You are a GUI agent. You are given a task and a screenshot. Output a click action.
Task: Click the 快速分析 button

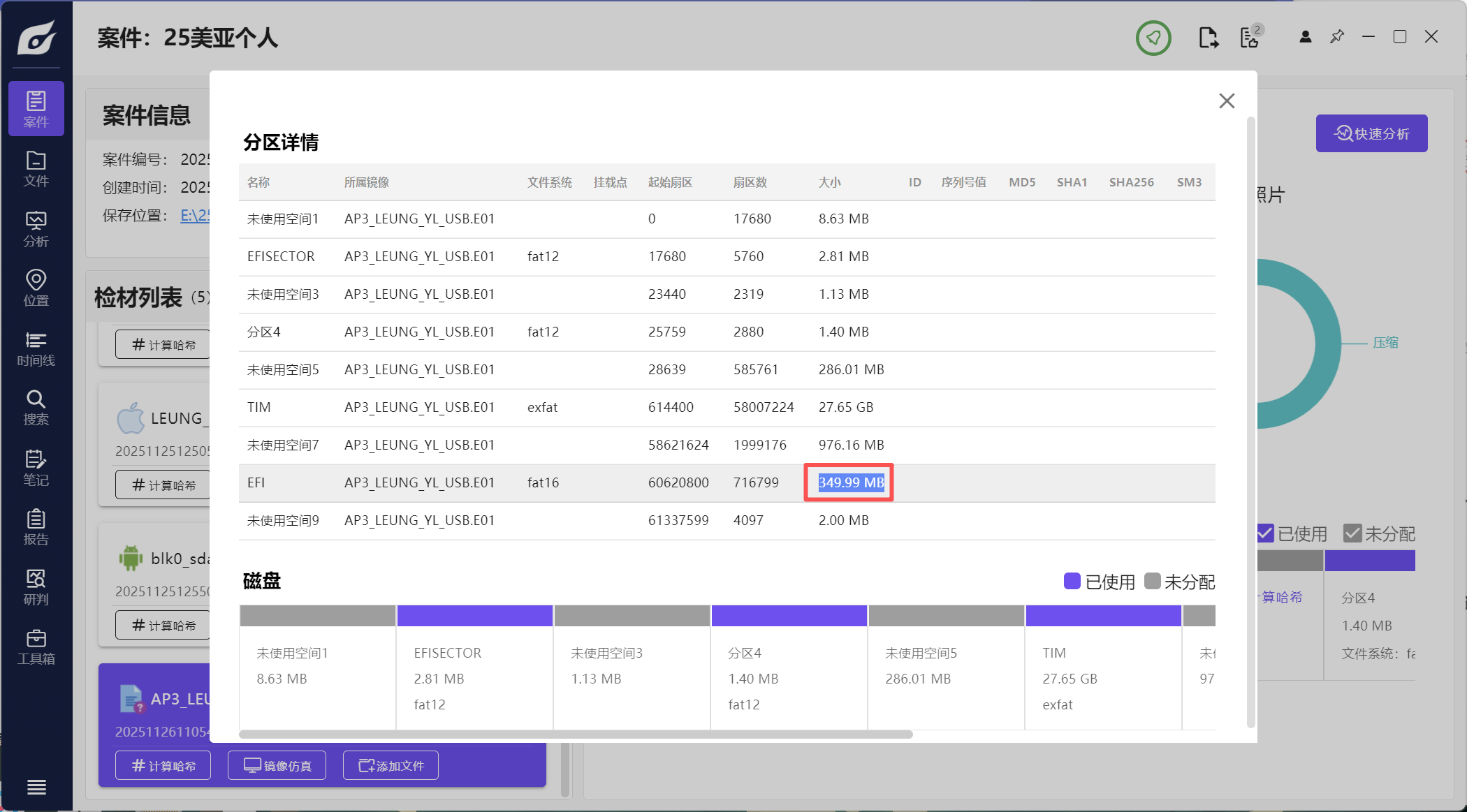pyautogui.click(x=1371, y=133)
